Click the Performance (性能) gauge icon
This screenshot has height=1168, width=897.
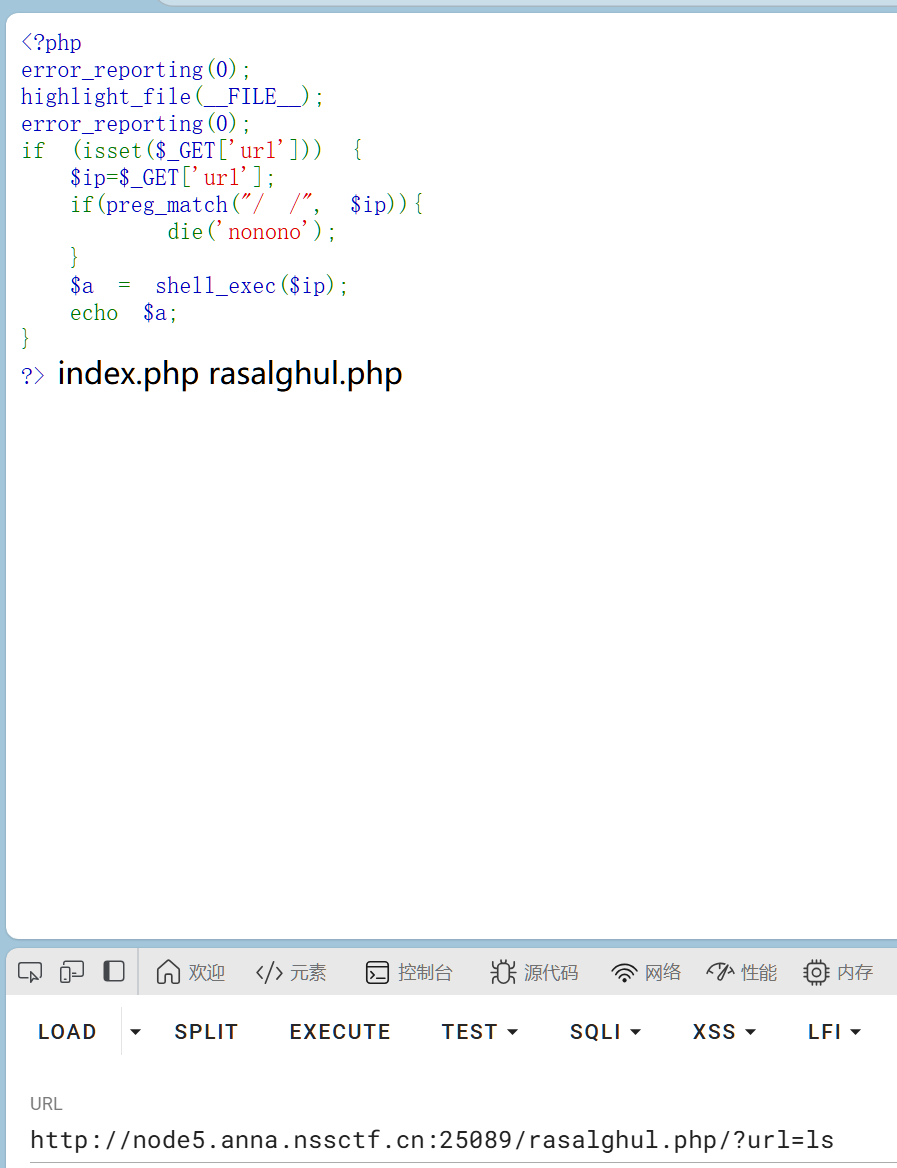tap(720, 972)
